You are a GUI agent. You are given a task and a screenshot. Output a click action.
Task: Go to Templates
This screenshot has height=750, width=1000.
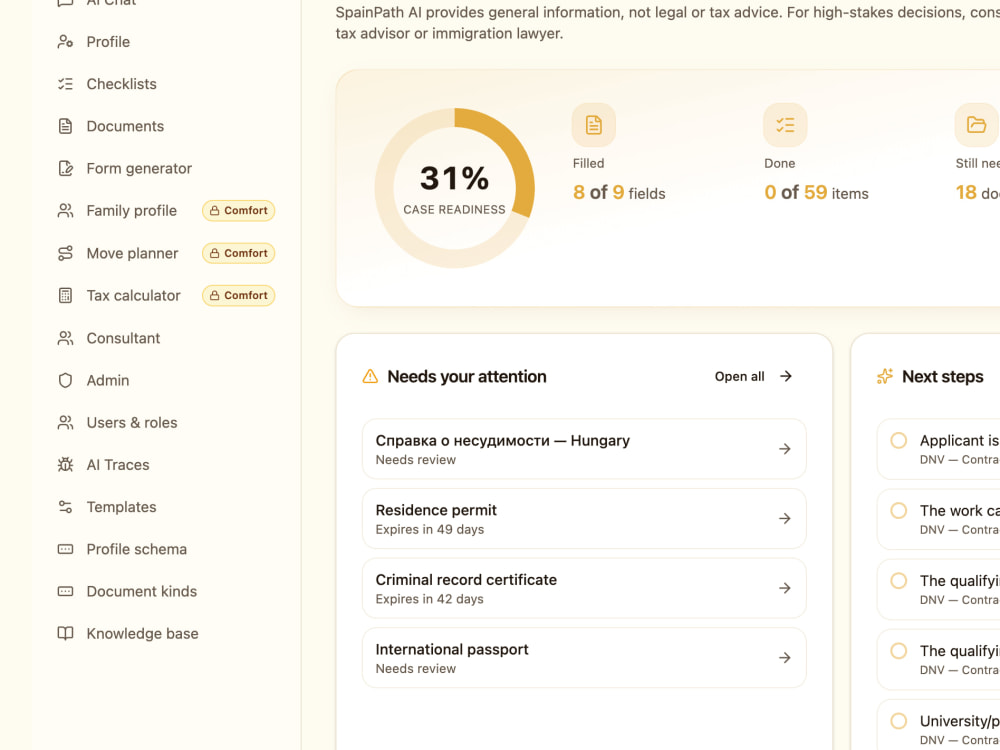pyautogui.click(x=121, y=507)
